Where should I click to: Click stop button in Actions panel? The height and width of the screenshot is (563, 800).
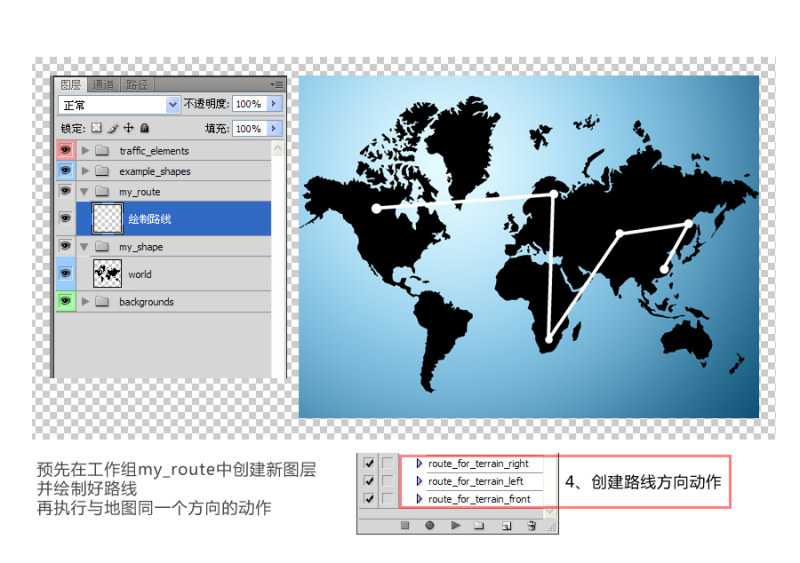pos(405,525)
